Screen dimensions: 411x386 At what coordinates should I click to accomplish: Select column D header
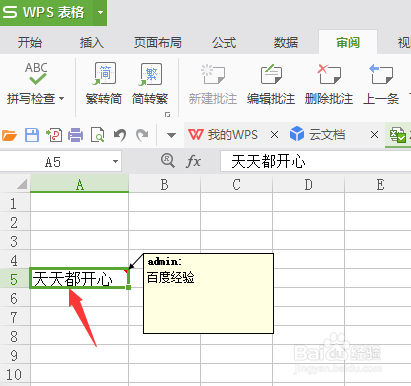(x=308, y=184)
